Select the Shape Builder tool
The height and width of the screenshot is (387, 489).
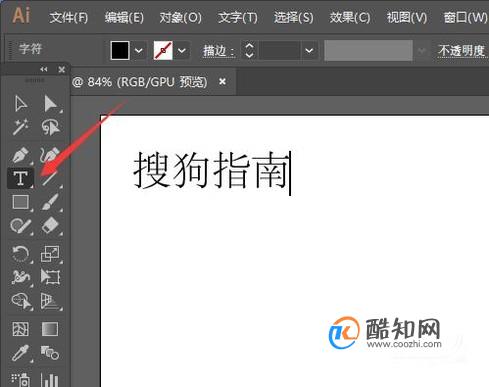point(21,301)
